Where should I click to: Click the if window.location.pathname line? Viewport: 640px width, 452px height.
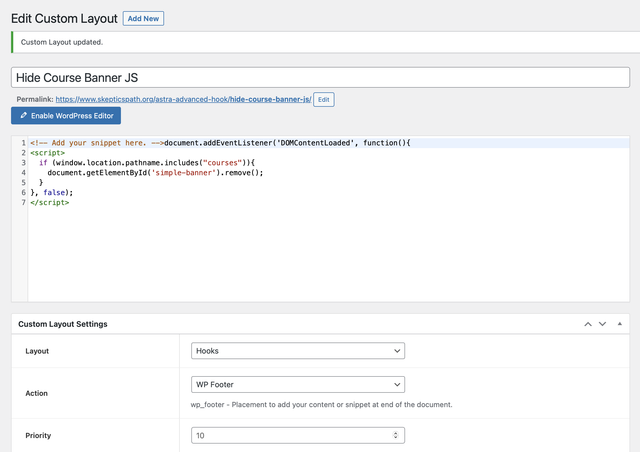147,163
